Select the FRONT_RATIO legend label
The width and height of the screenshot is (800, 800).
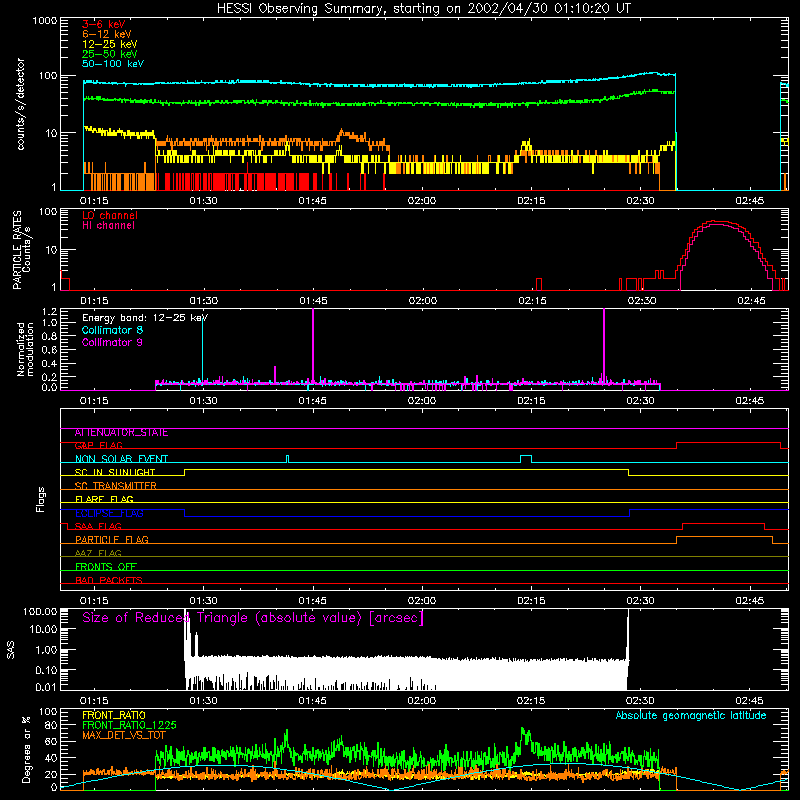114,715
